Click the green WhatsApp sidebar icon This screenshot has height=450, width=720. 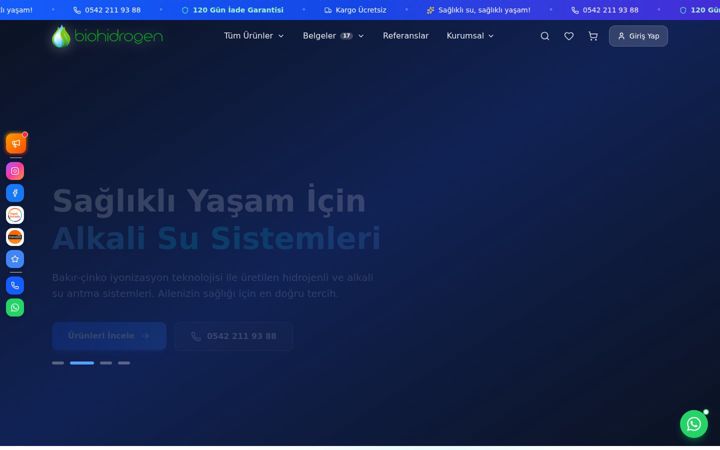pos(15,307)
